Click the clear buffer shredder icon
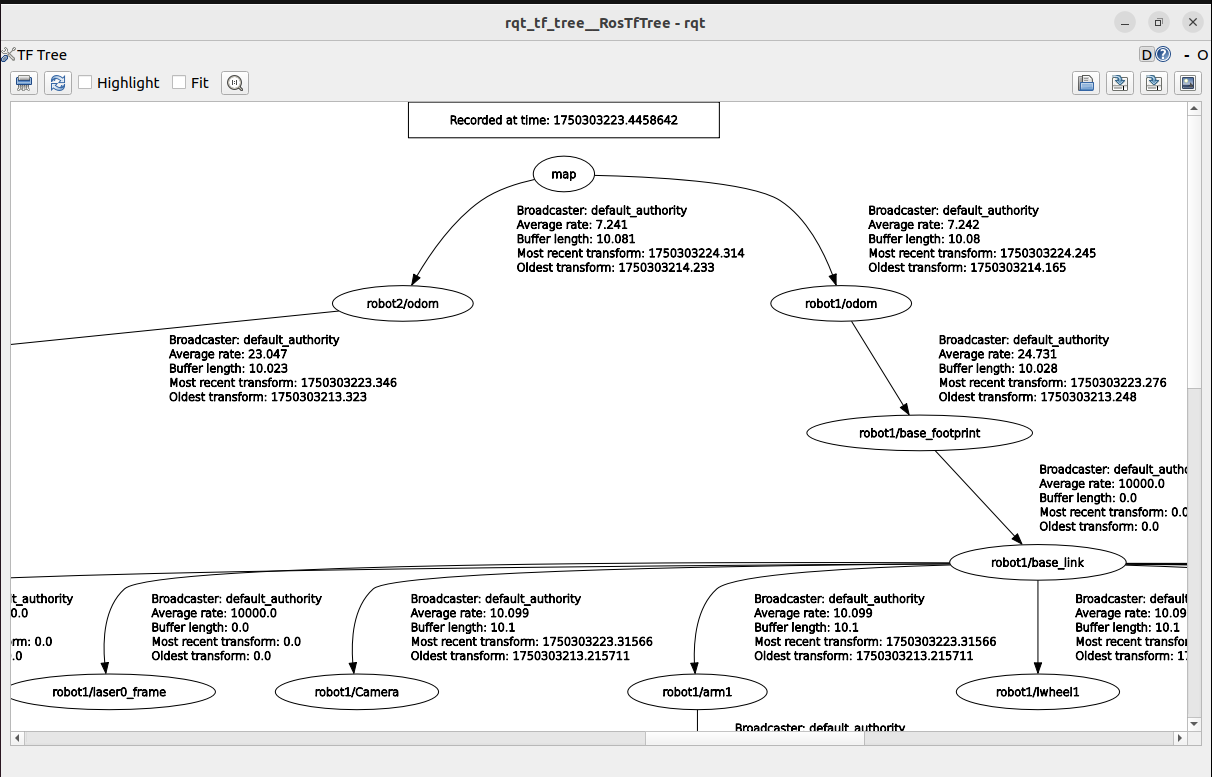 [x=25, y=83]
